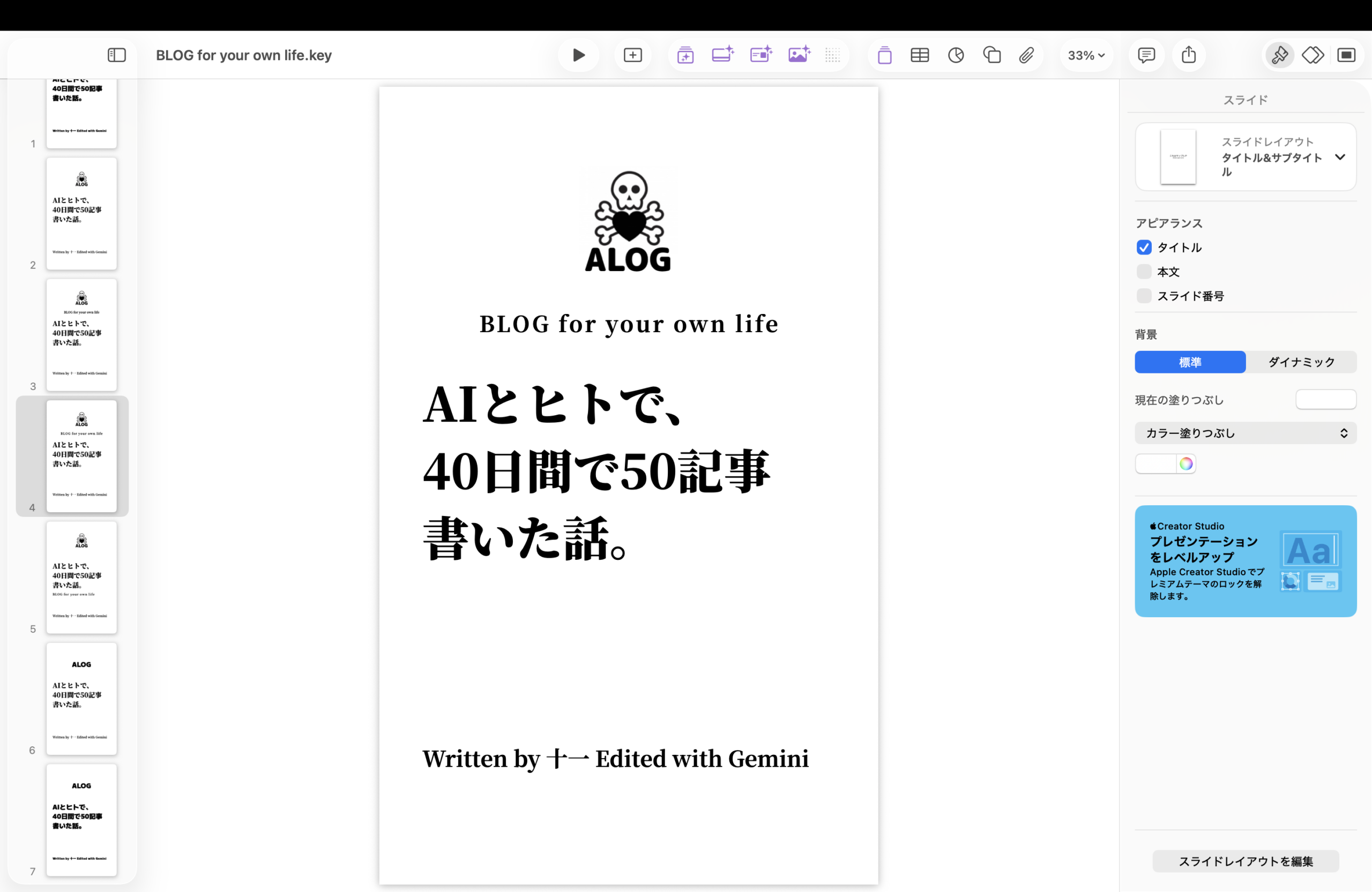This screenshot has width=1372, height=892.
Task: Select the 標準 background tab
Action: [x=1190, y=362]
